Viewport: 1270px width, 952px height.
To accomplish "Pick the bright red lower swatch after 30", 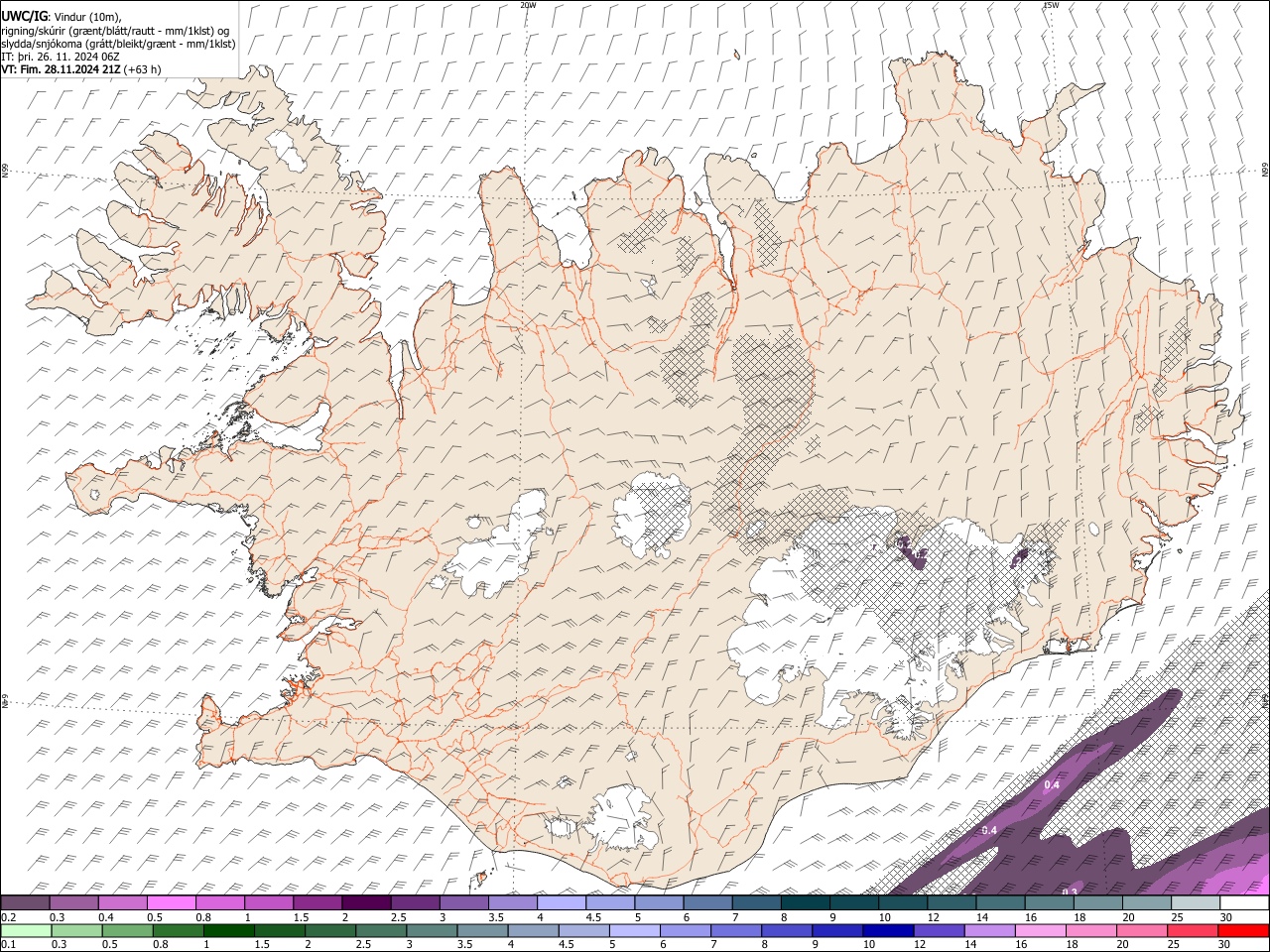I will tap(1243, 930).
